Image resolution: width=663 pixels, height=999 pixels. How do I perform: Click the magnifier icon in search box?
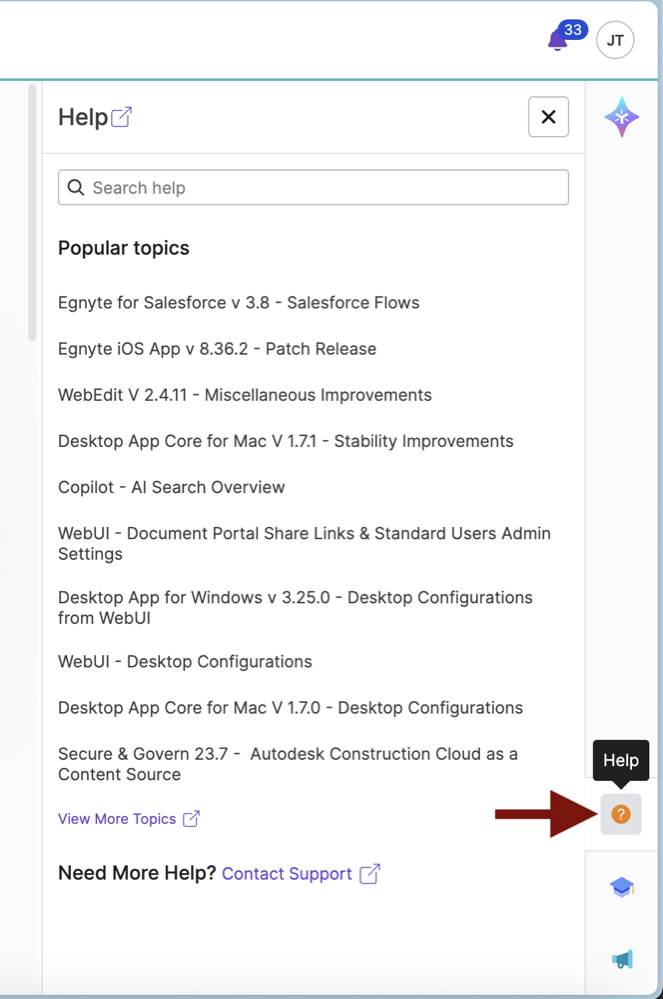76,187
